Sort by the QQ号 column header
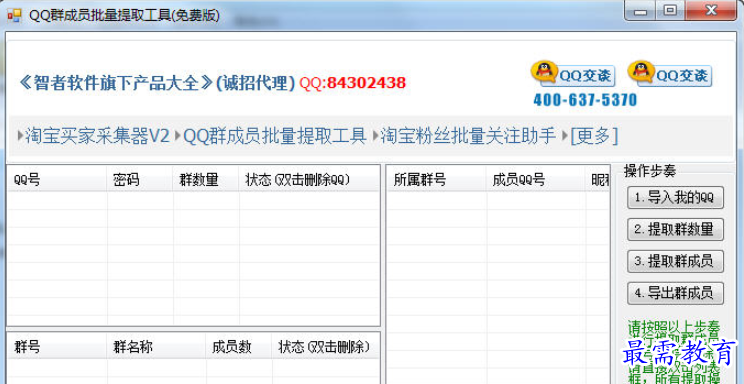Viewport: 744px width, 384px height. click(57, 180)
